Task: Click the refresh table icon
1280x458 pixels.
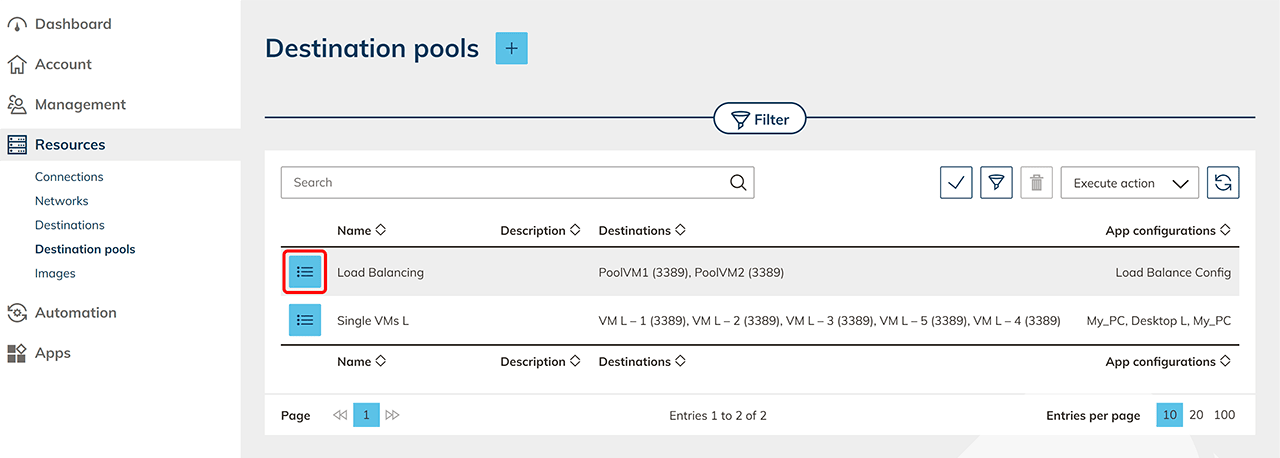Action: 1222,183
